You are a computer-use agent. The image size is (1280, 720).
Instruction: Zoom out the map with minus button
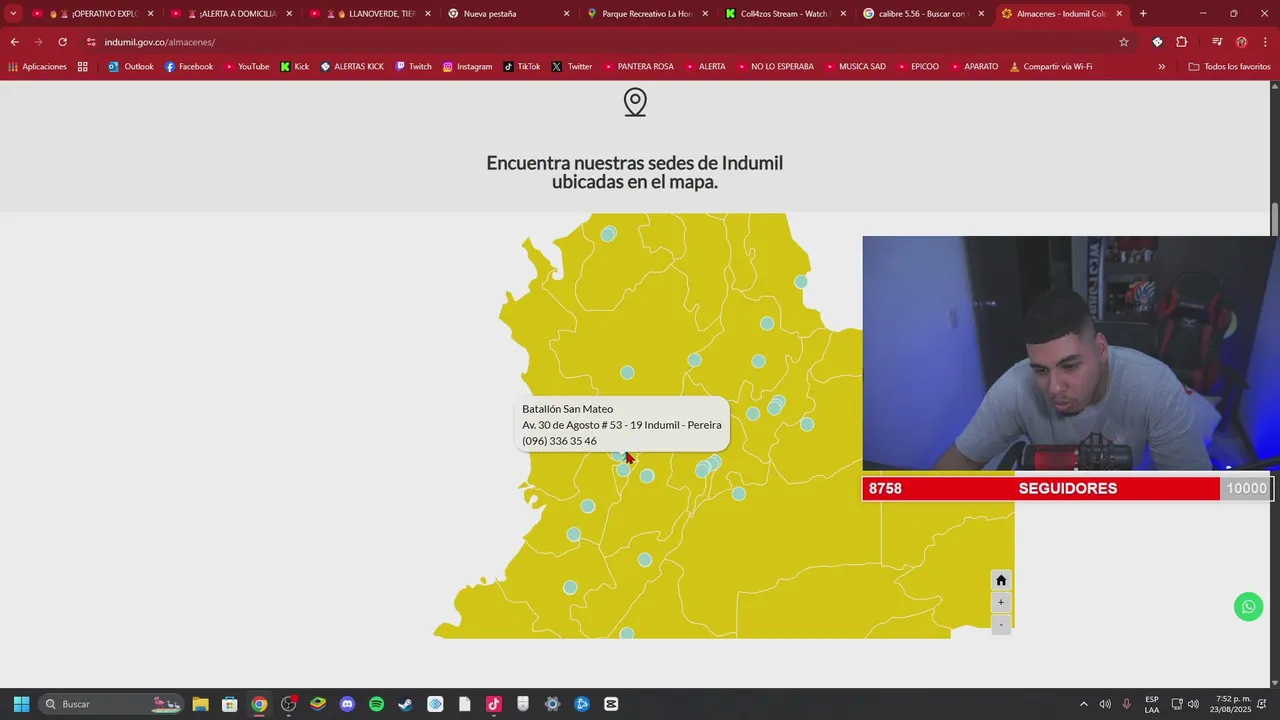pos(1001,624)
